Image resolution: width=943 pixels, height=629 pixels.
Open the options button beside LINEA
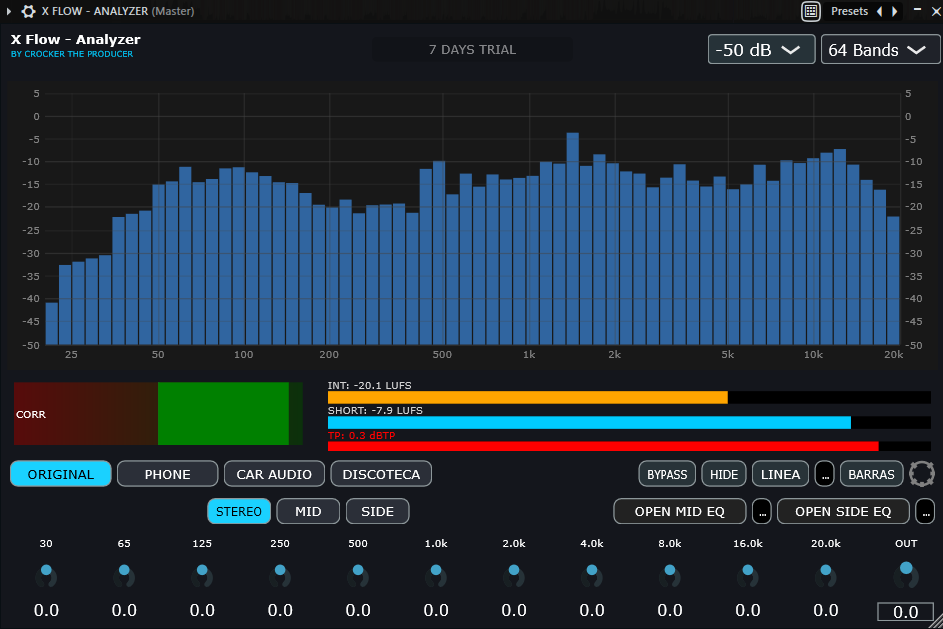point(825,474)
